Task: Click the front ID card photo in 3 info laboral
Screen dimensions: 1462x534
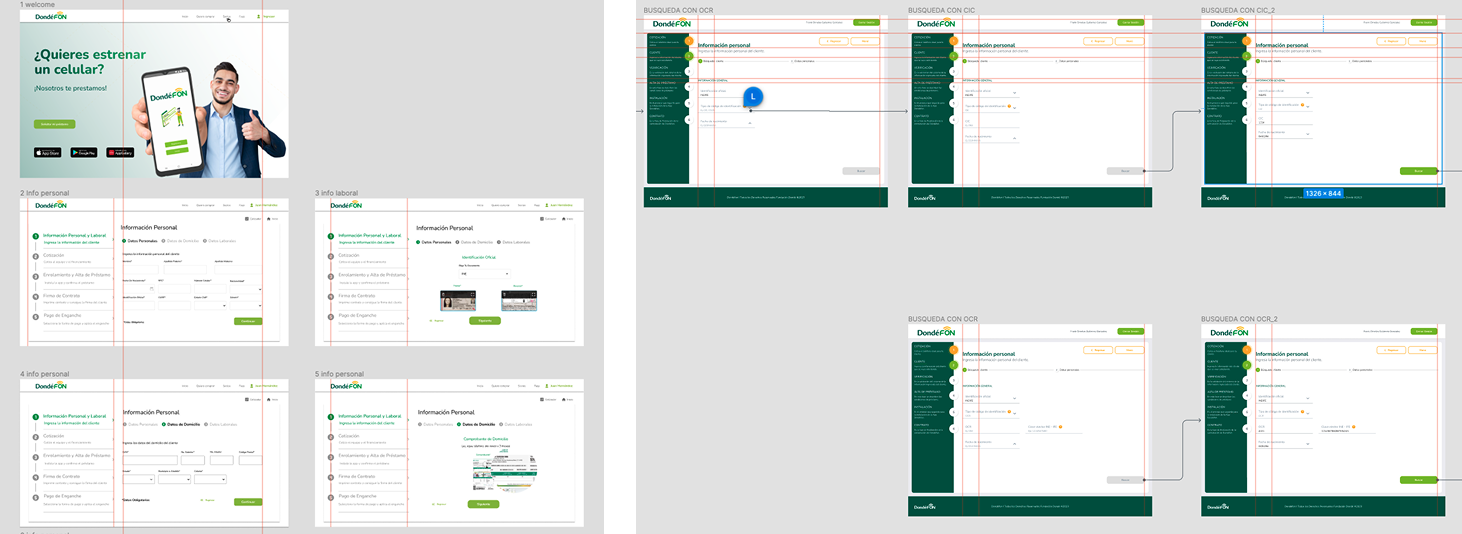Action: tap(458, 300)
